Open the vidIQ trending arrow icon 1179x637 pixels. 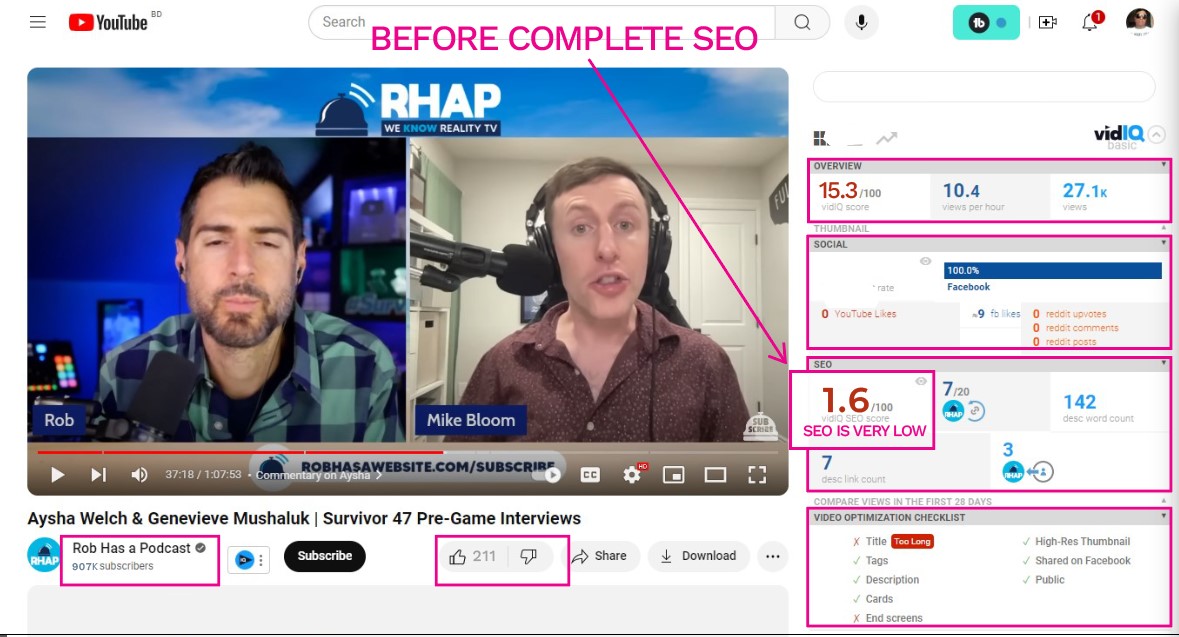[887, 138]
